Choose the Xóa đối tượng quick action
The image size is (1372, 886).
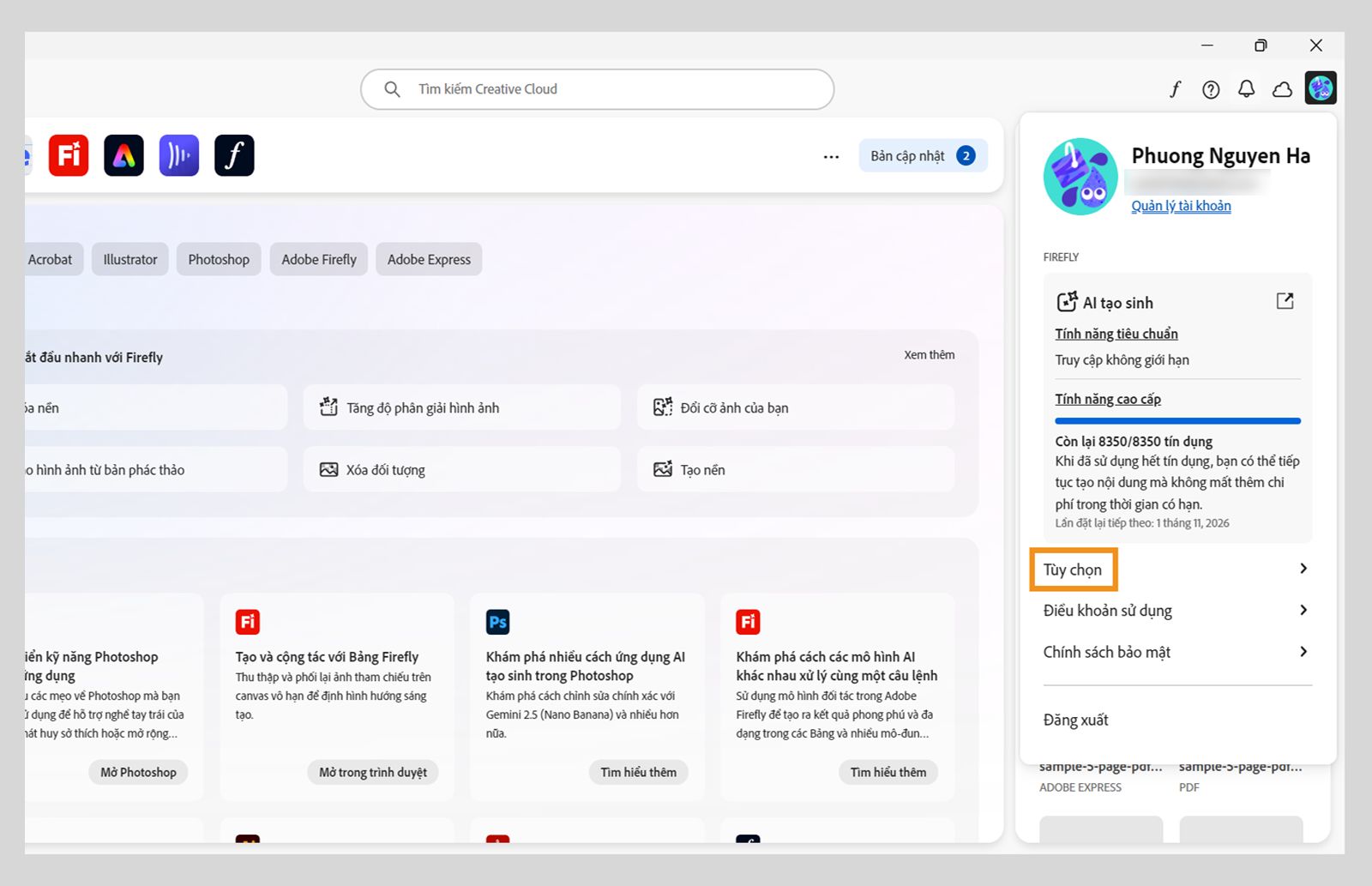[461, 469]
